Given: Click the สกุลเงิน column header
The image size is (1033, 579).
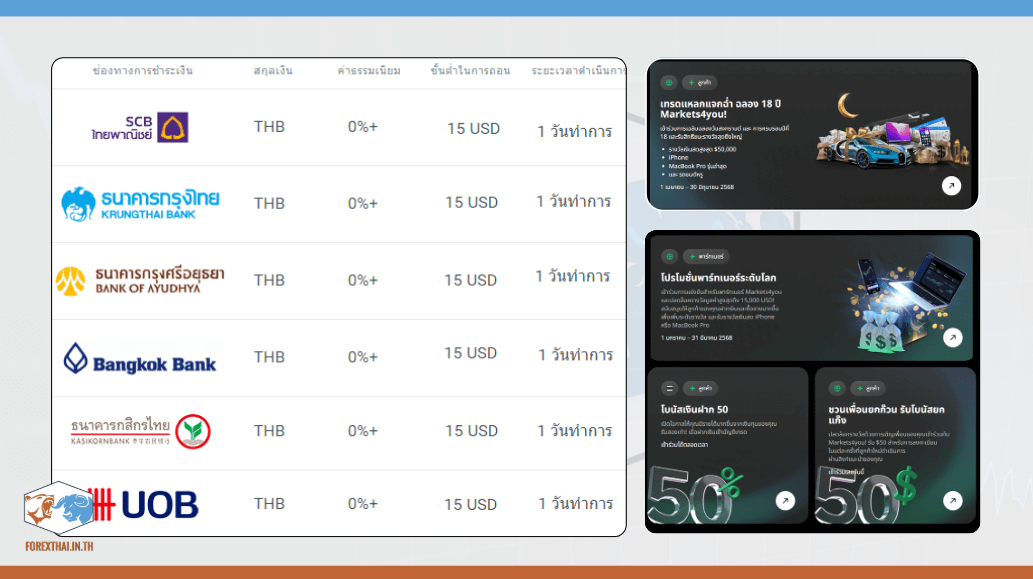Looking at the screenshot, I should click(273, 70).
